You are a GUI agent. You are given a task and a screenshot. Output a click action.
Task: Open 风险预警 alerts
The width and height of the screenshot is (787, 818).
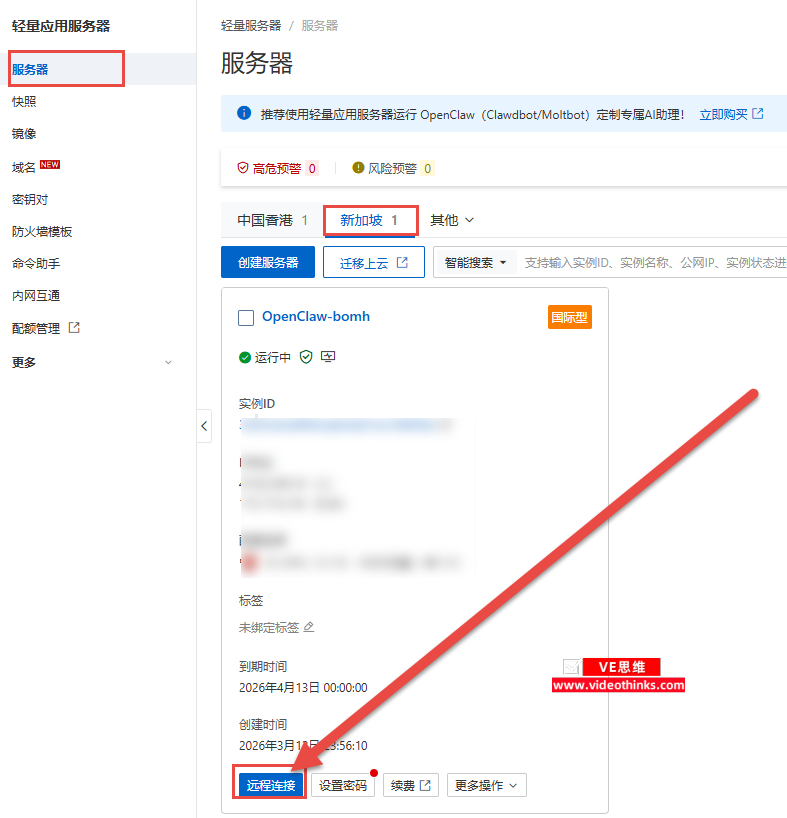tap(392, 169)
